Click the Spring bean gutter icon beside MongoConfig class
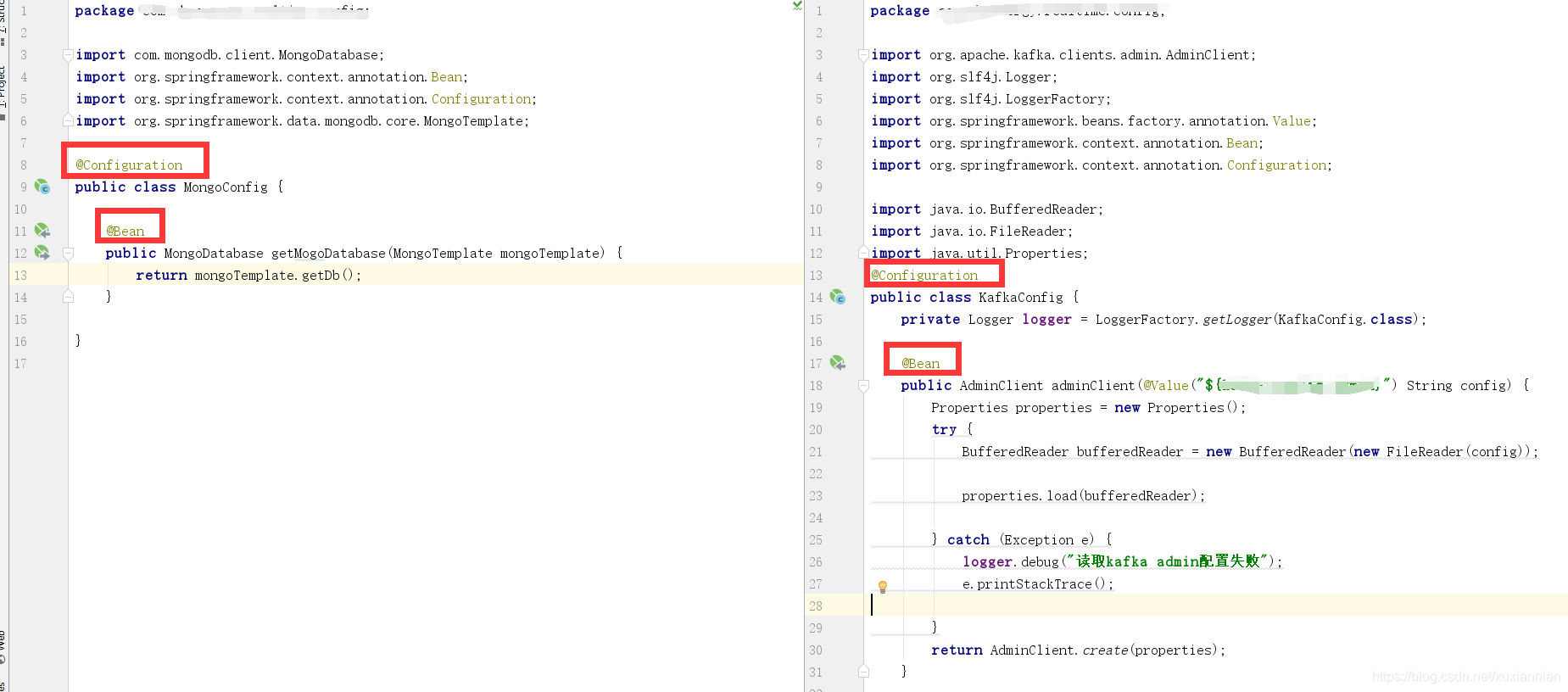Screen dimensions: 1568x692 42,187
